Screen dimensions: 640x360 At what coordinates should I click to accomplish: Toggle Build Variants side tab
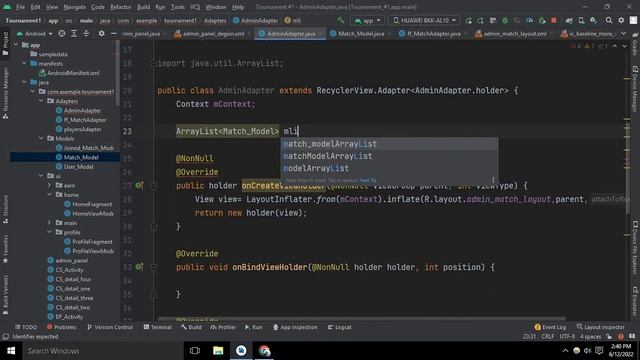click(5, 295)
